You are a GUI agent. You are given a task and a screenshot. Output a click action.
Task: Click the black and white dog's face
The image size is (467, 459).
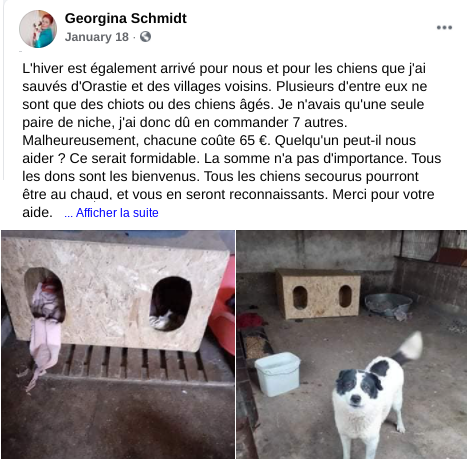point(358,388)
